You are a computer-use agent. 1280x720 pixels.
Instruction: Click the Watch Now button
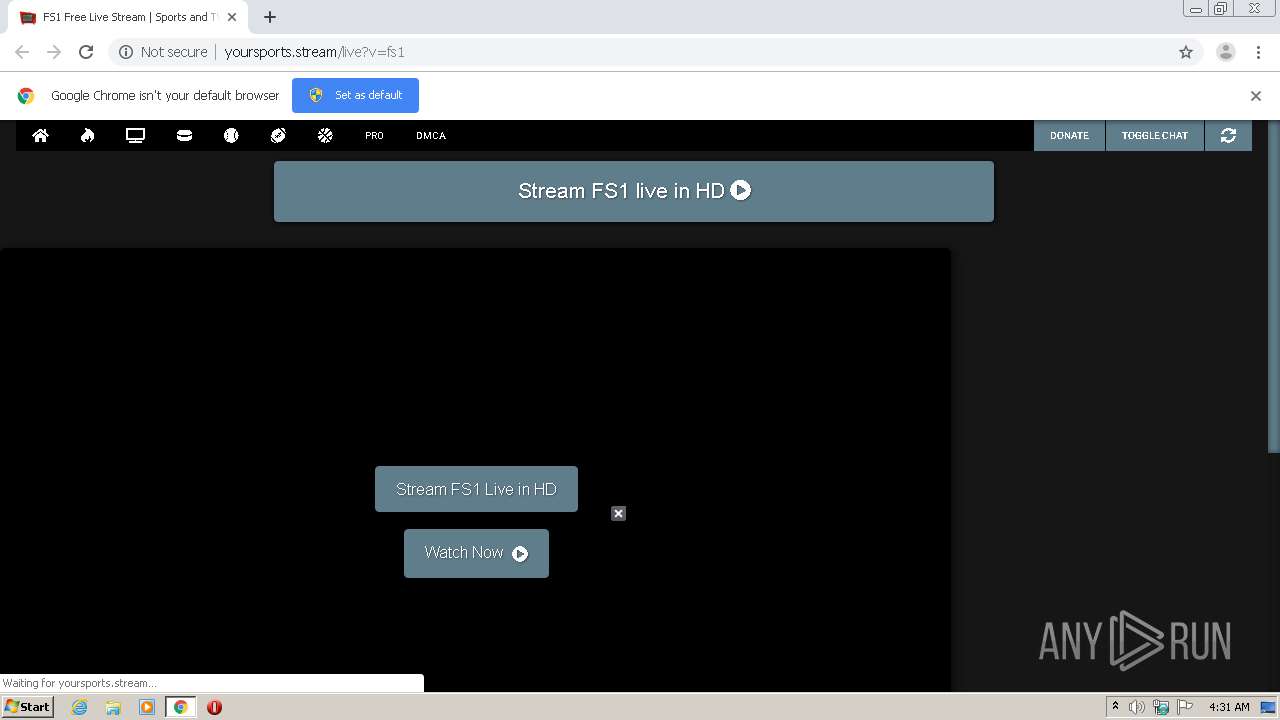(476, 553)
